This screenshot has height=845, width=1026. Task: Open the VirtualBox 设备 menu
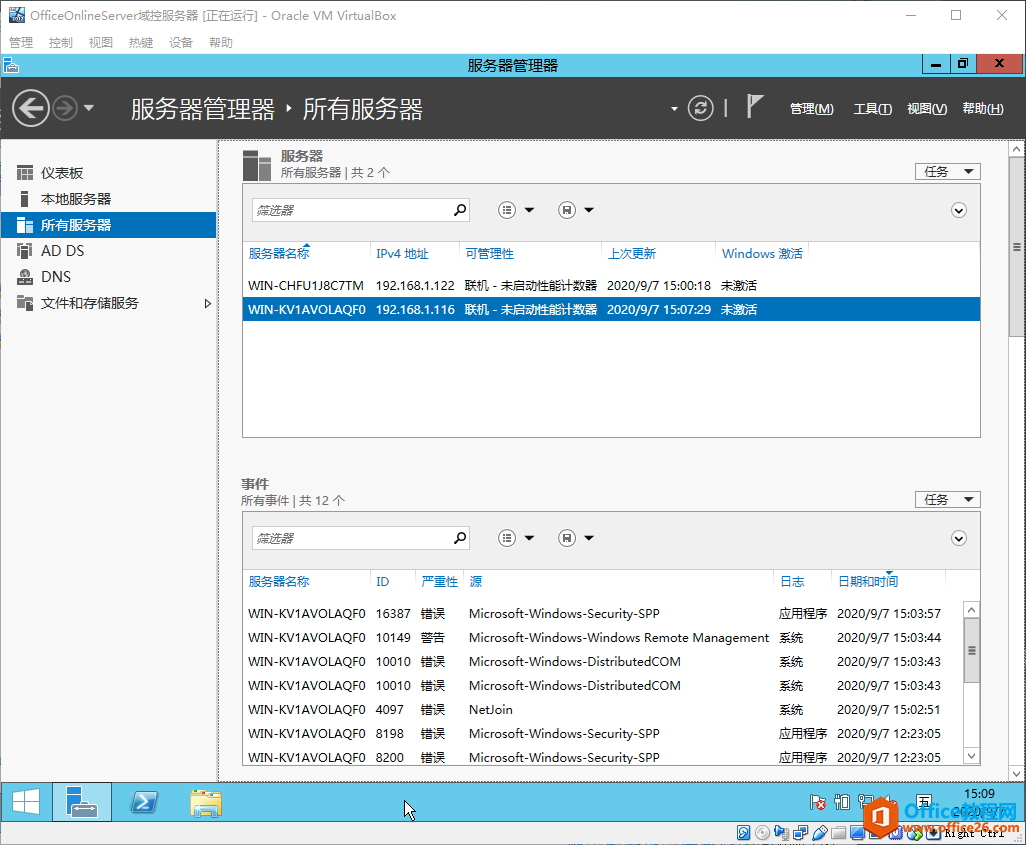(x=180, y=41)
